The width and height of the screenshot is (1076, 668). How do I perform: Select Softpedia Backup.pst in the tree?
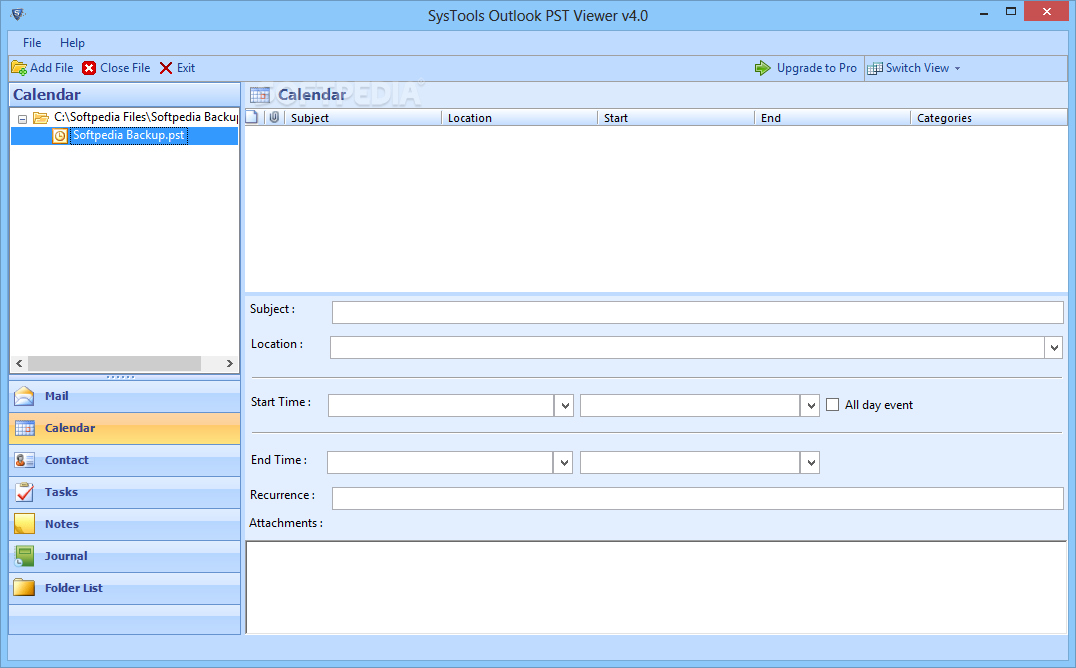(129, 135)
